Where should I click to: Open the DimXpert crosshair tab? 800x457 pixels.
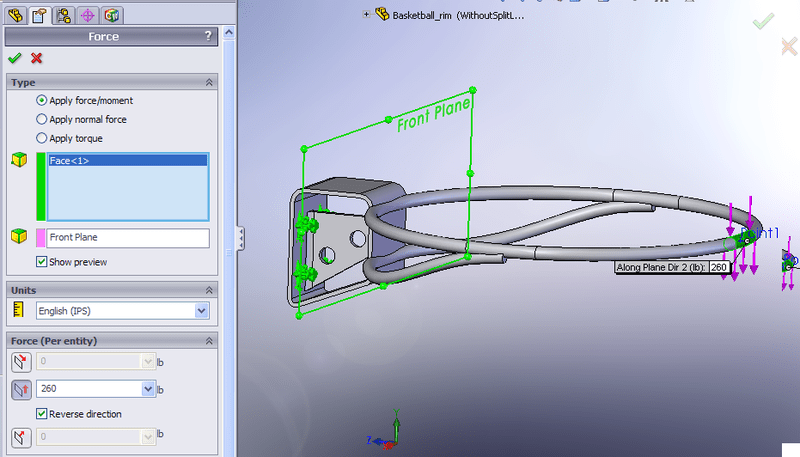tap(87, 15)
